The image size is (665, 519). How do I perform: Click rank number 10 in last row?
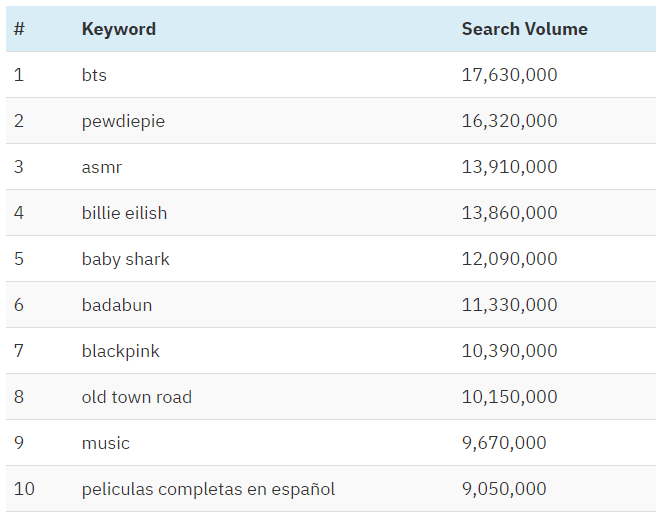[24, 489]
